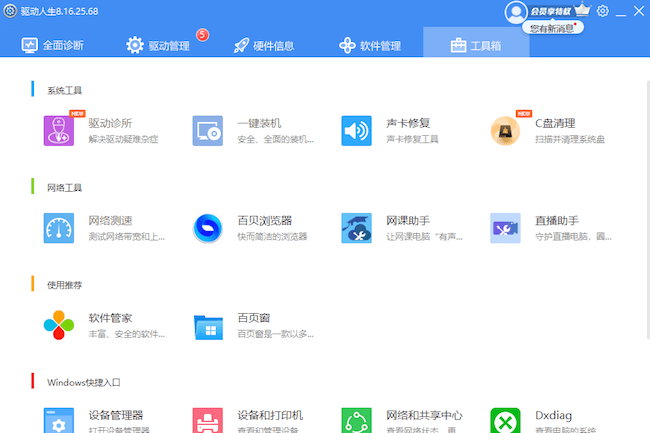Click the 设备和打印机 title text
Image resolution: width=650 pixels, height=433 pixels.
[270, 415]
